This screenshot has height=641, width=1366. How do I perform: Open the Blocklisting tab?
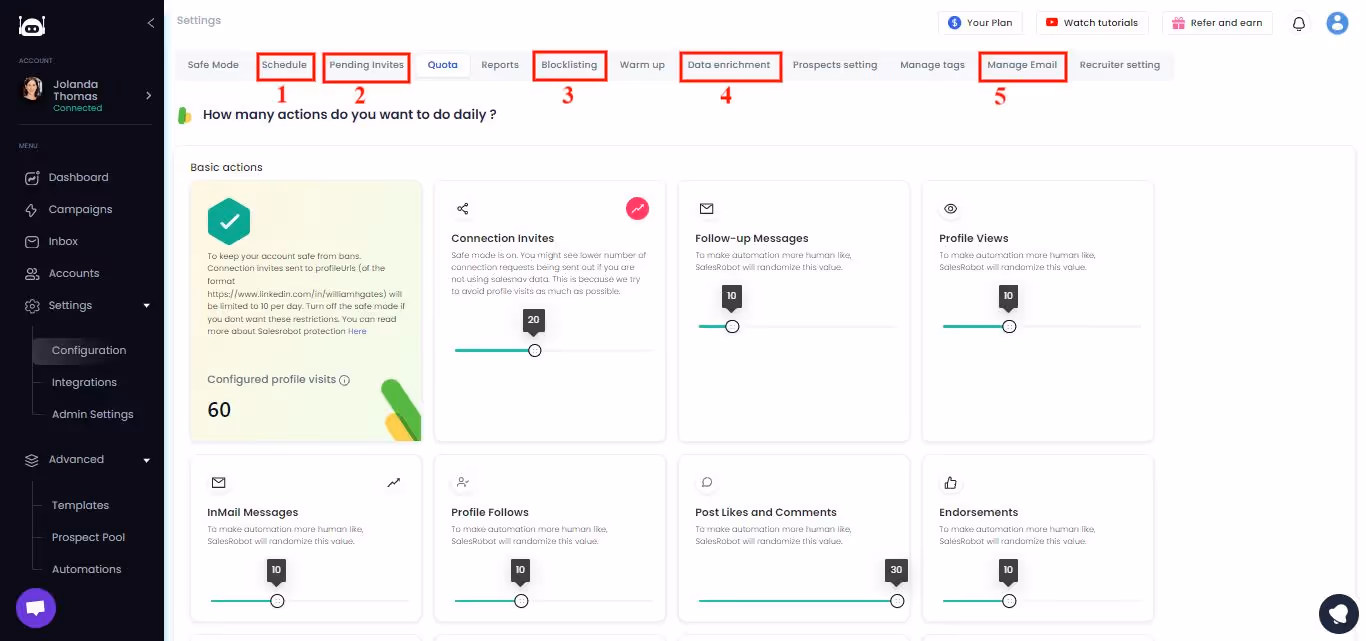pos(569,64)
